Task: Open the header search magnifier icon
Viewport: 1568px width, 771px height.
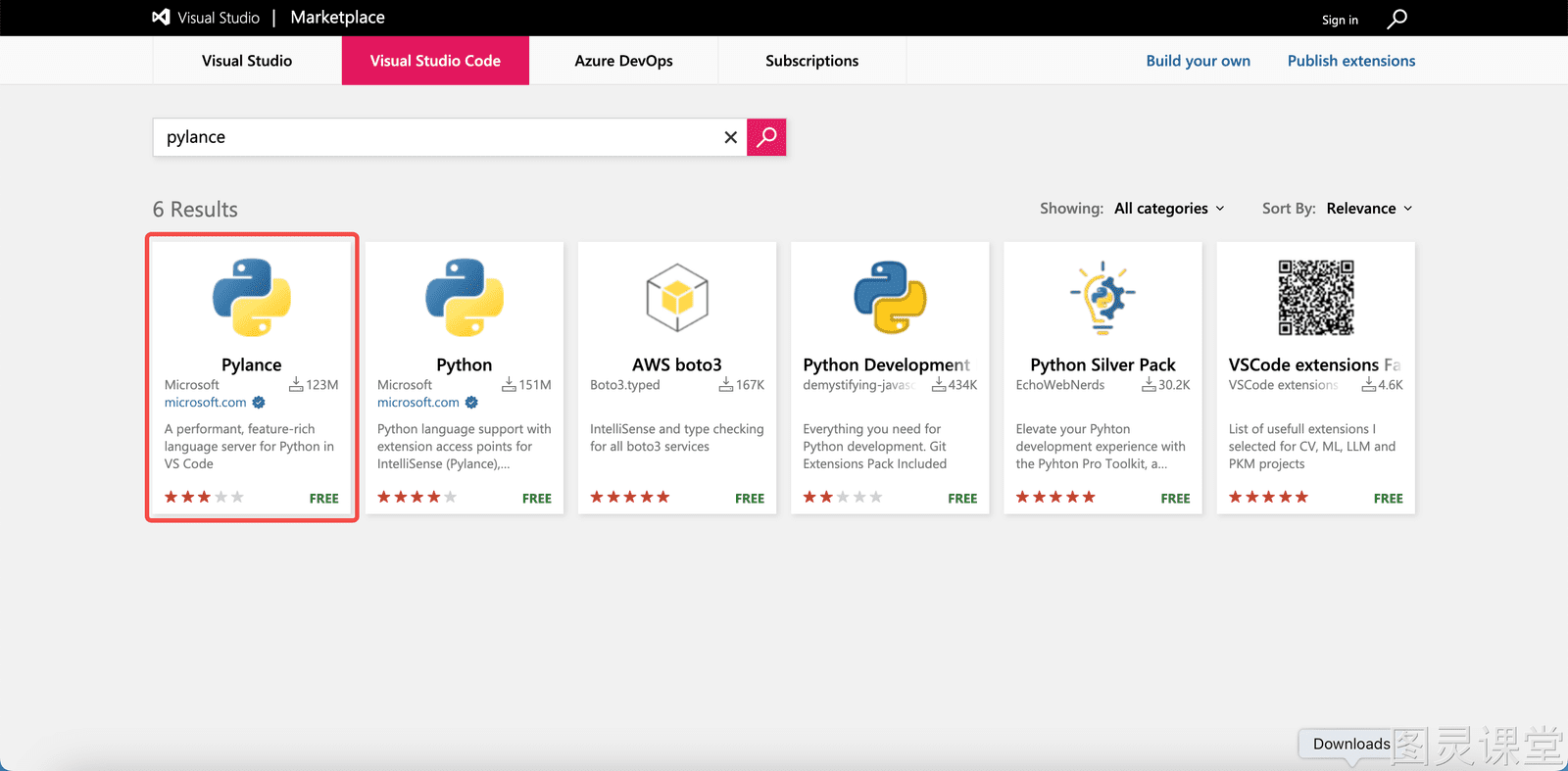Action: 1396,19
